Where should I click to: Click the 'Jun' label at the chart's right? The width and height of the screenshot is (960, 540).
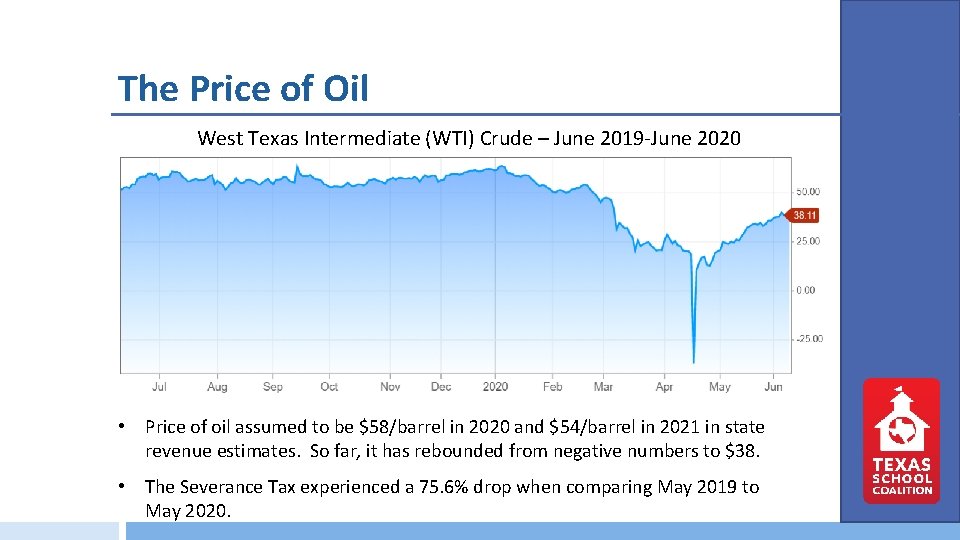pyautogui.click(x=772, y=387)
